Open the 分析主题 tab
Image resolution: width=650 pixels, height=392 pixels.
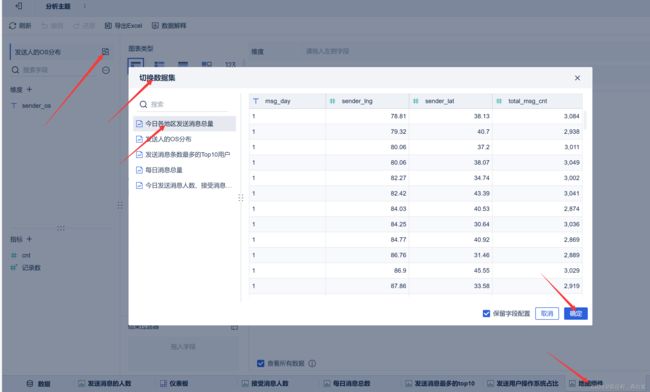click(58, 6)
